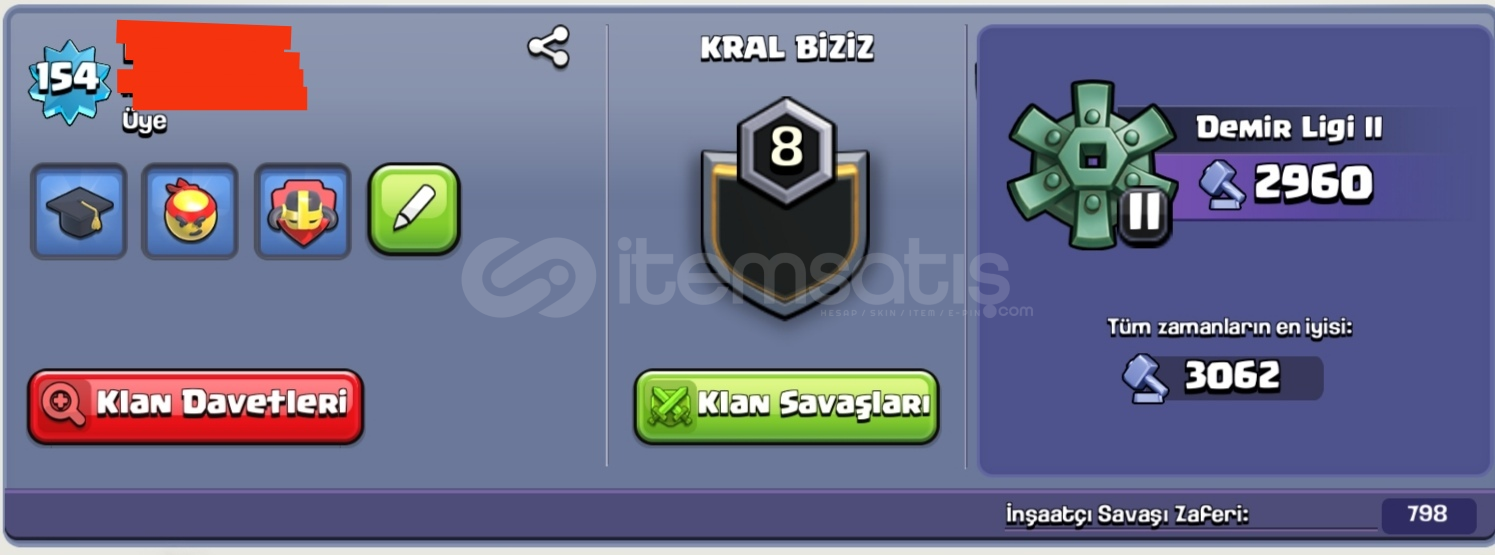Open Klan Savaşları green button
Viewport: 1495px width, 555px height.
(787, 406)
